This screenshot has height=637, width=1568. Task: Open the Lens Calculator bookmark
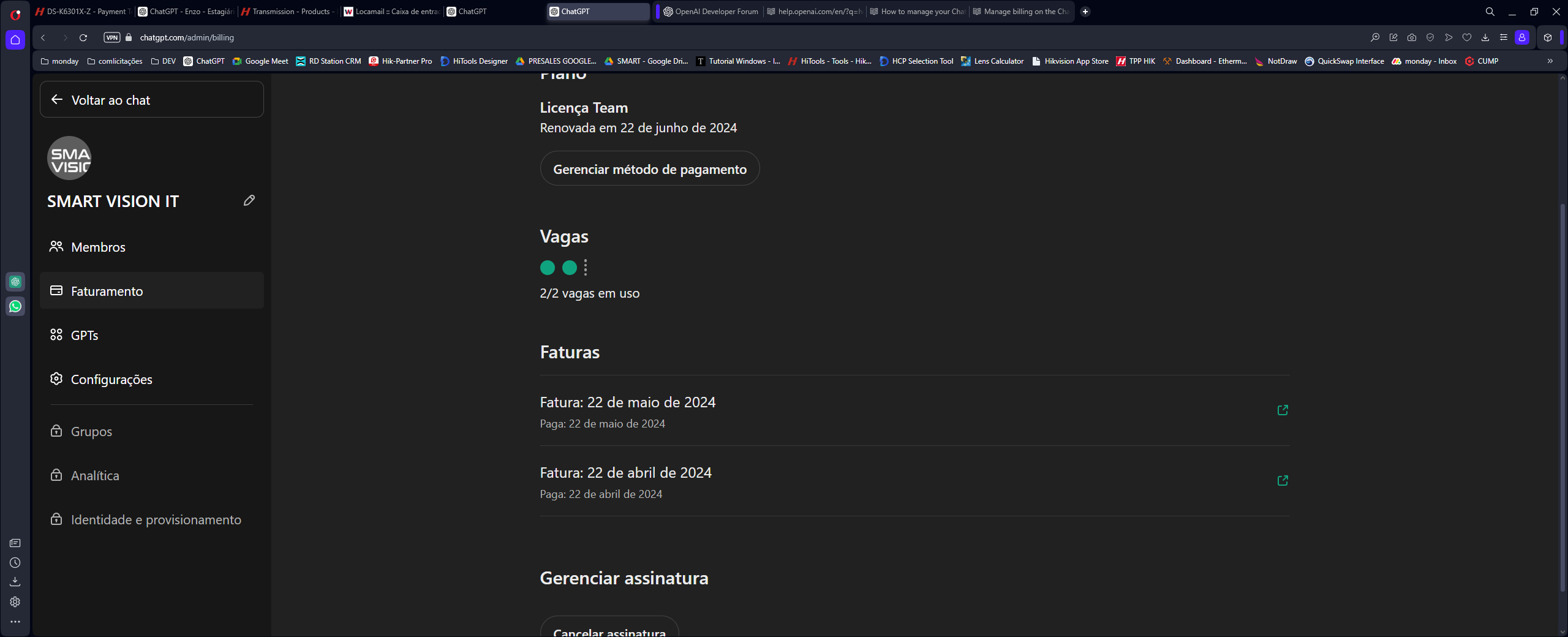tap(992, 61)
